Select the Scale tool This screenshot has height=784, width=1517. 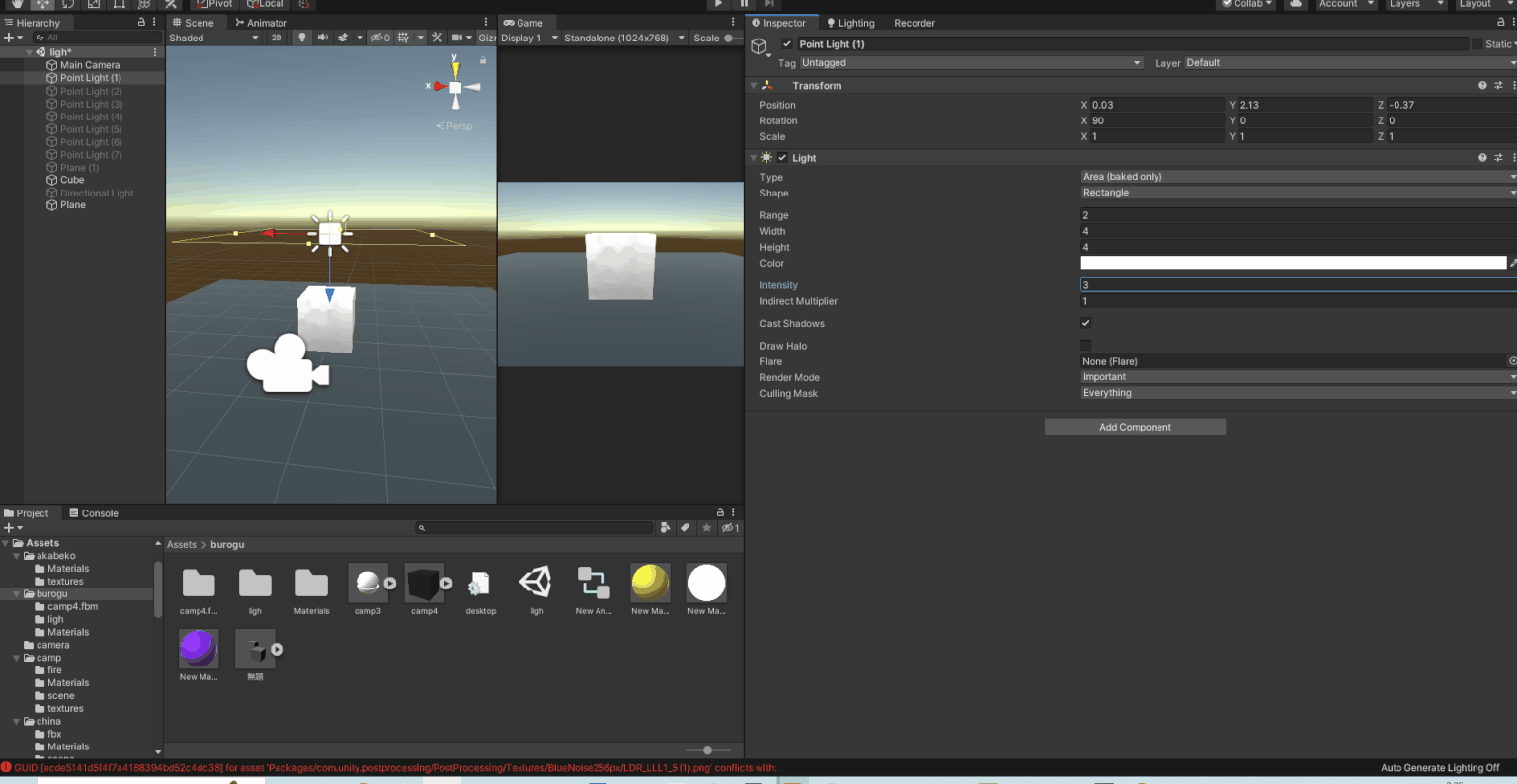(x=93, y=5)
